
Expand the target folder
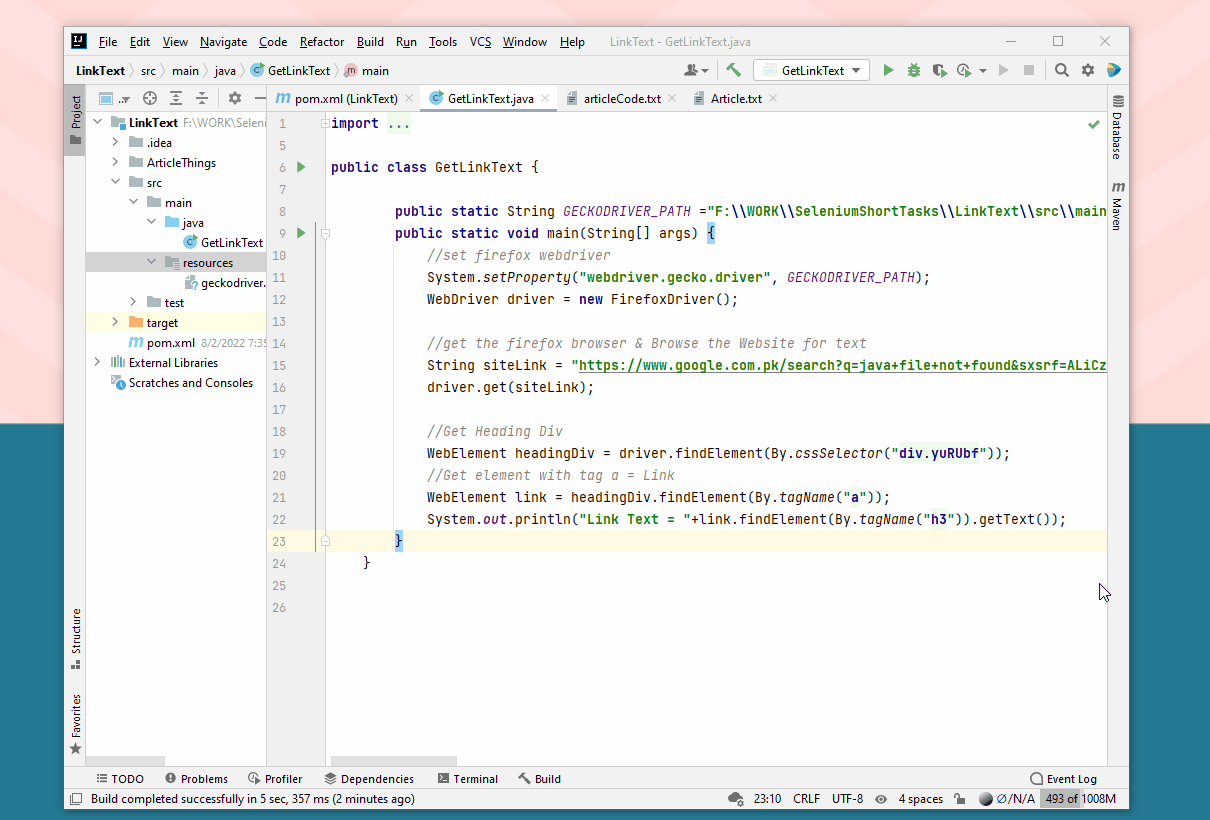coord(116,322)
